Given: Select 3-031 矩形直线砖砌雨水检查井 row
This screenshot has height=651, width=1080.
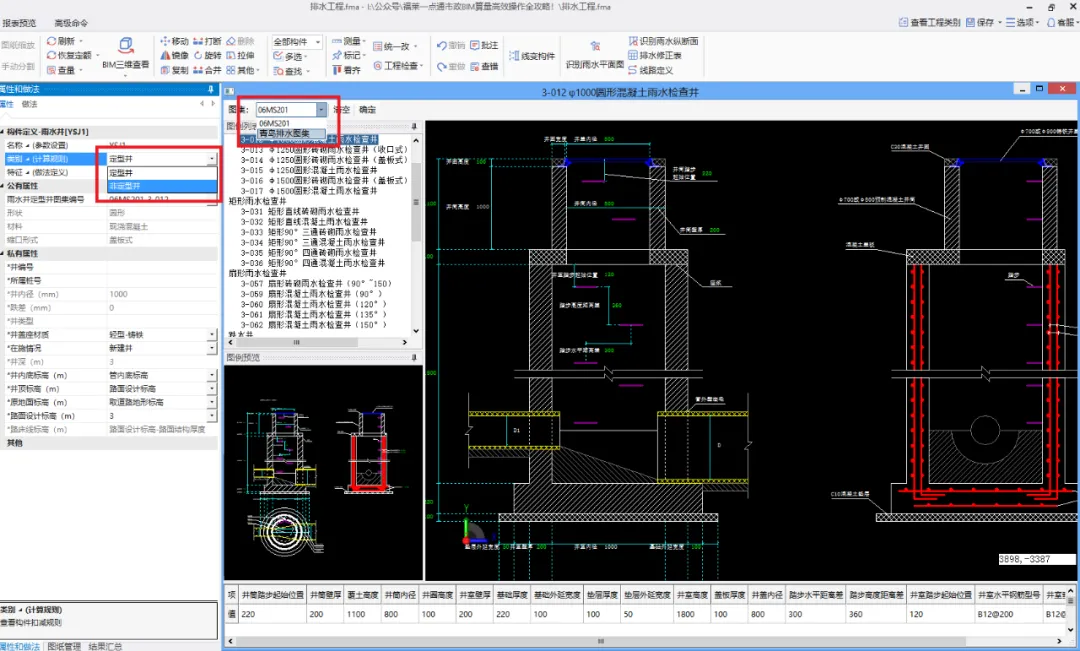Looking at the screenshot, I should click(300, 211).
